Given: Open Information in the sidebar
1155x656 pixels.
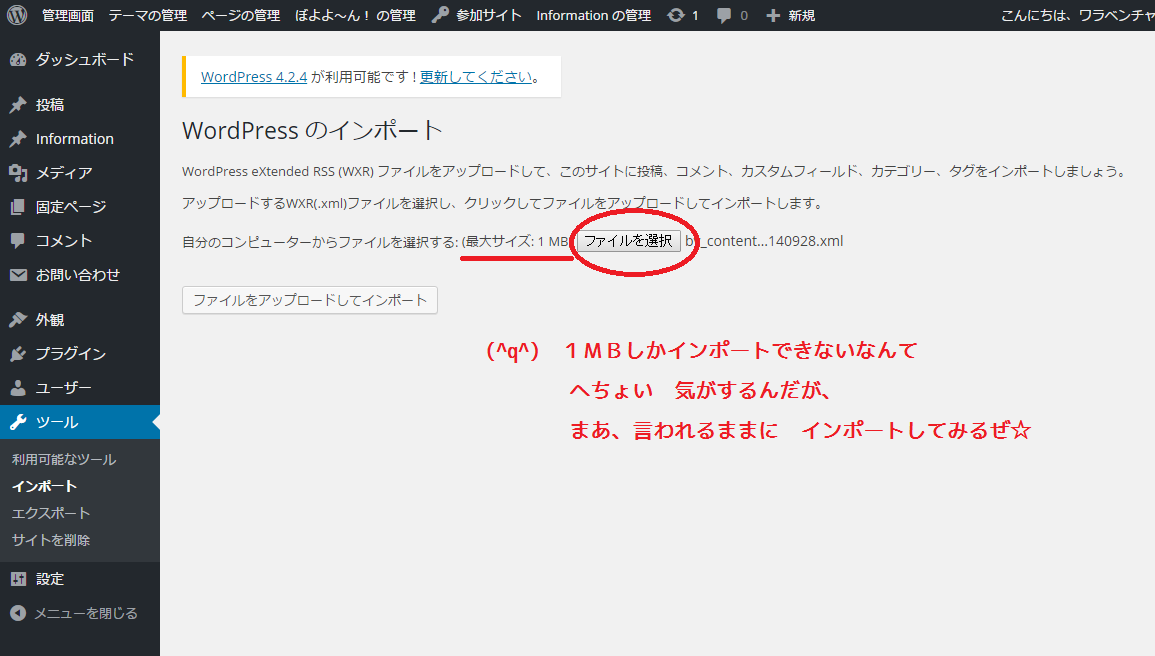Looking at the screenshot, I should coord(74,138).
